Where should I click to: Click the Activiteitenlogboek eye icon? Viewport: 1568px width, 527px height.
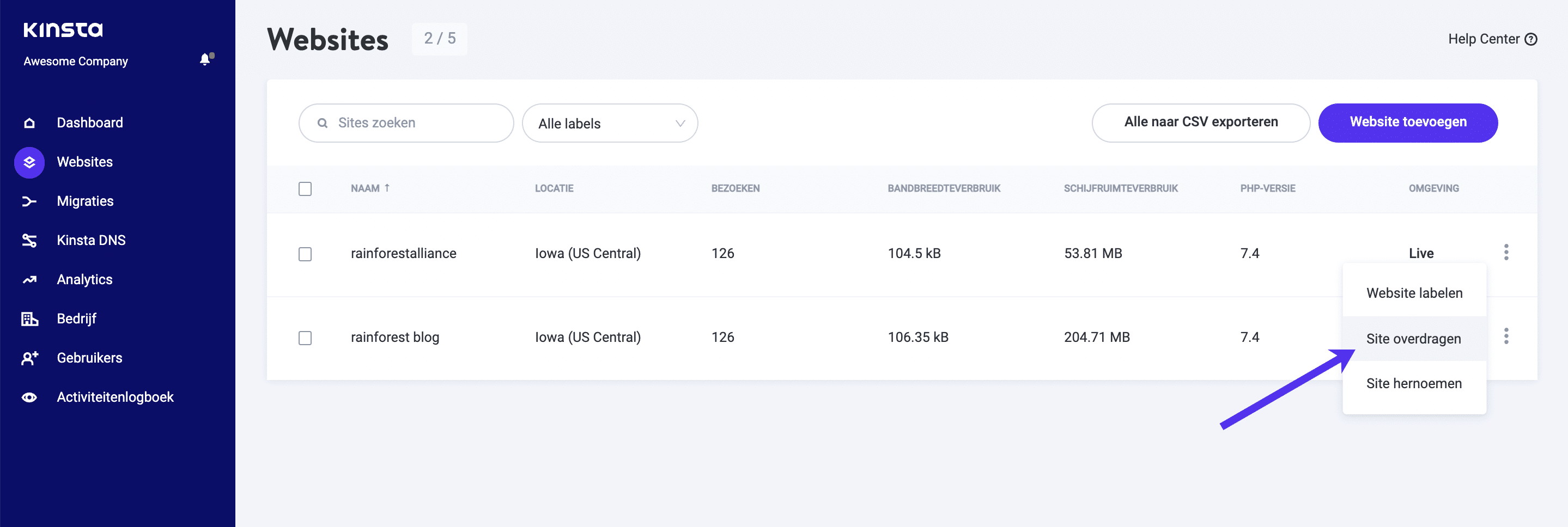tap(29, 397)
